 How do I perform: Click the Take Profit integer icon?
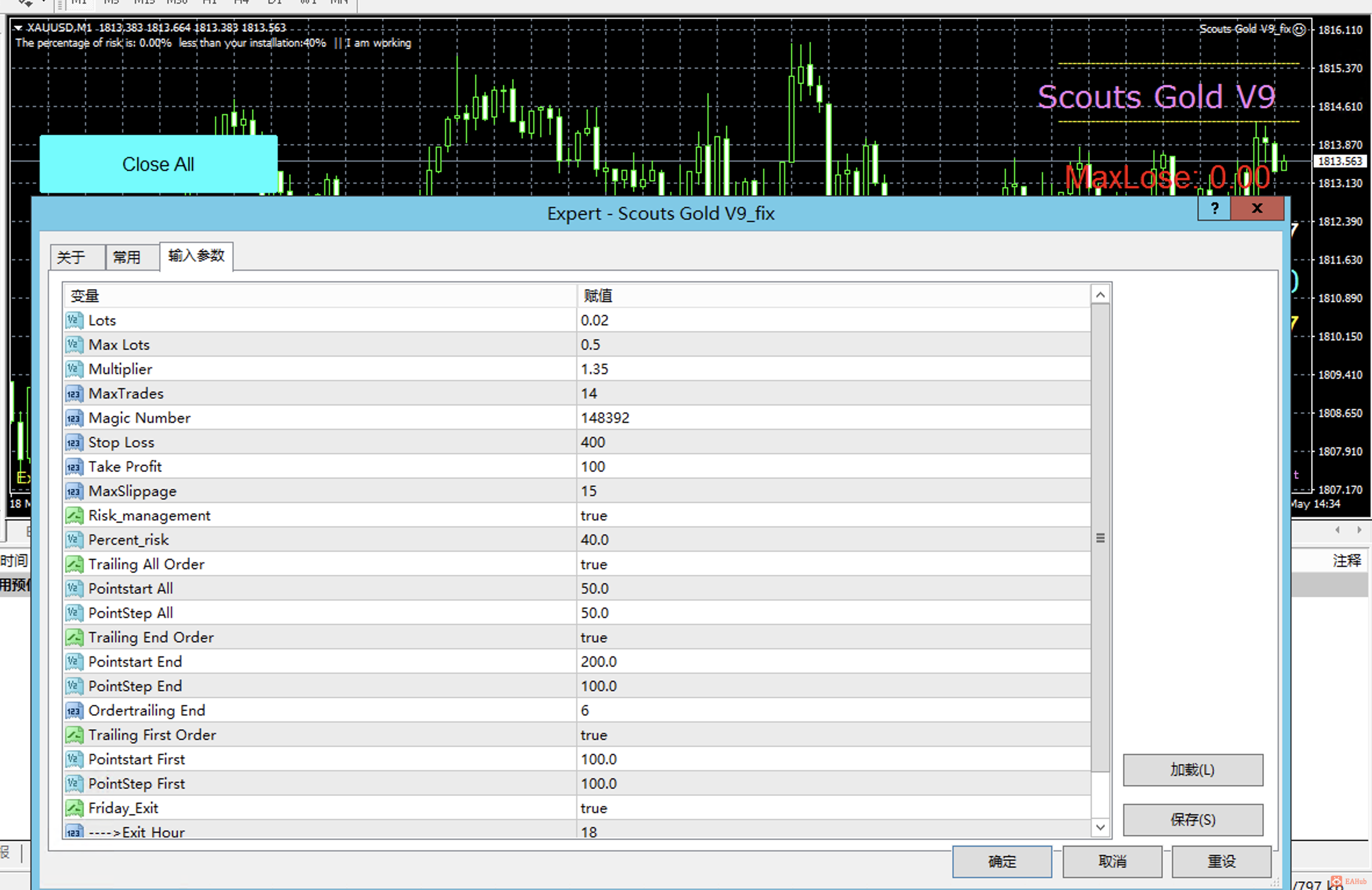coord(74,466)
